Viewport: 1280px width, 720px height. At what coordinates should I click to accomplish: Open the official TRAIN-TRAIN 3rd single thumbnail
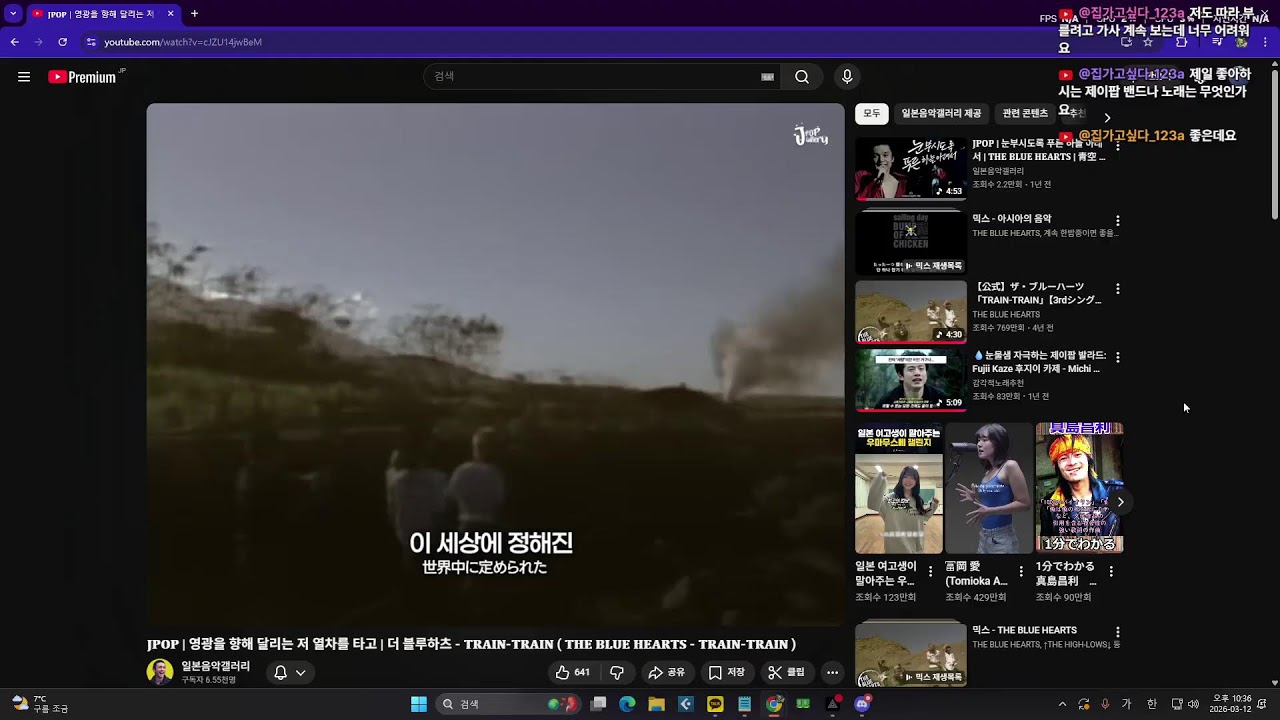(911, 311)
